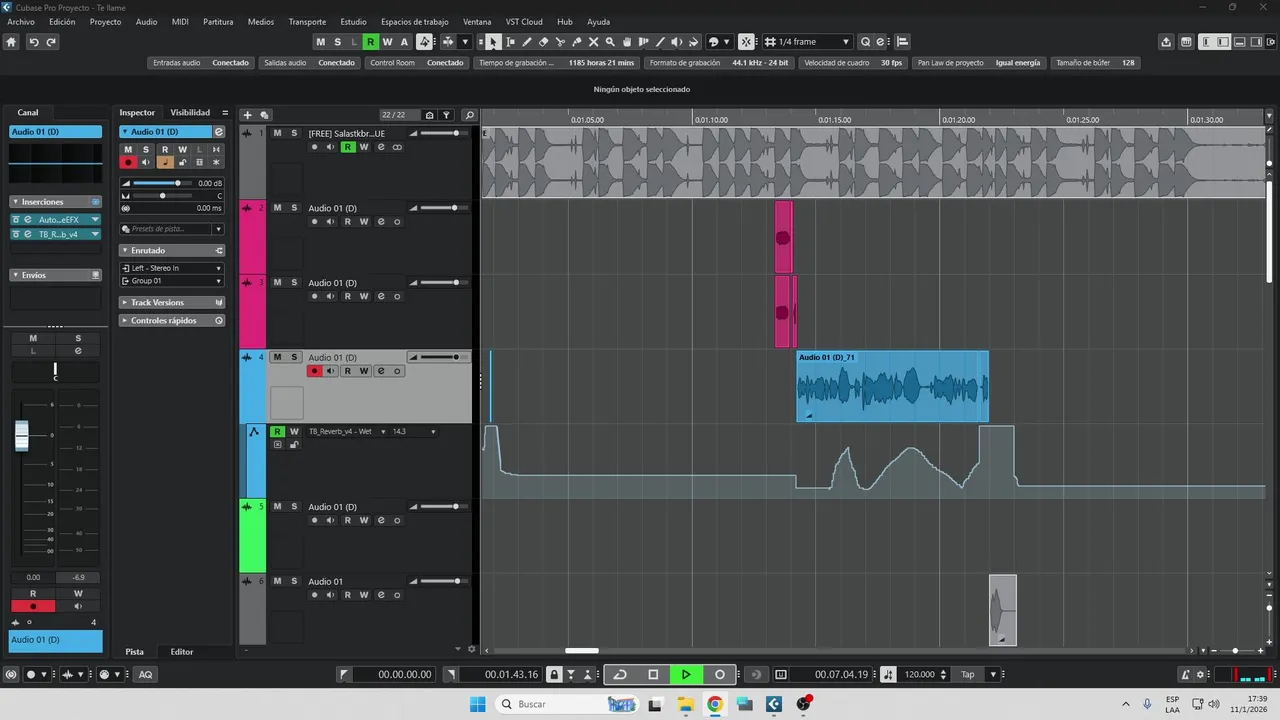The image size is (1280, 720).
Task: Click the Tap tempo button
Action: click(968, 675)
